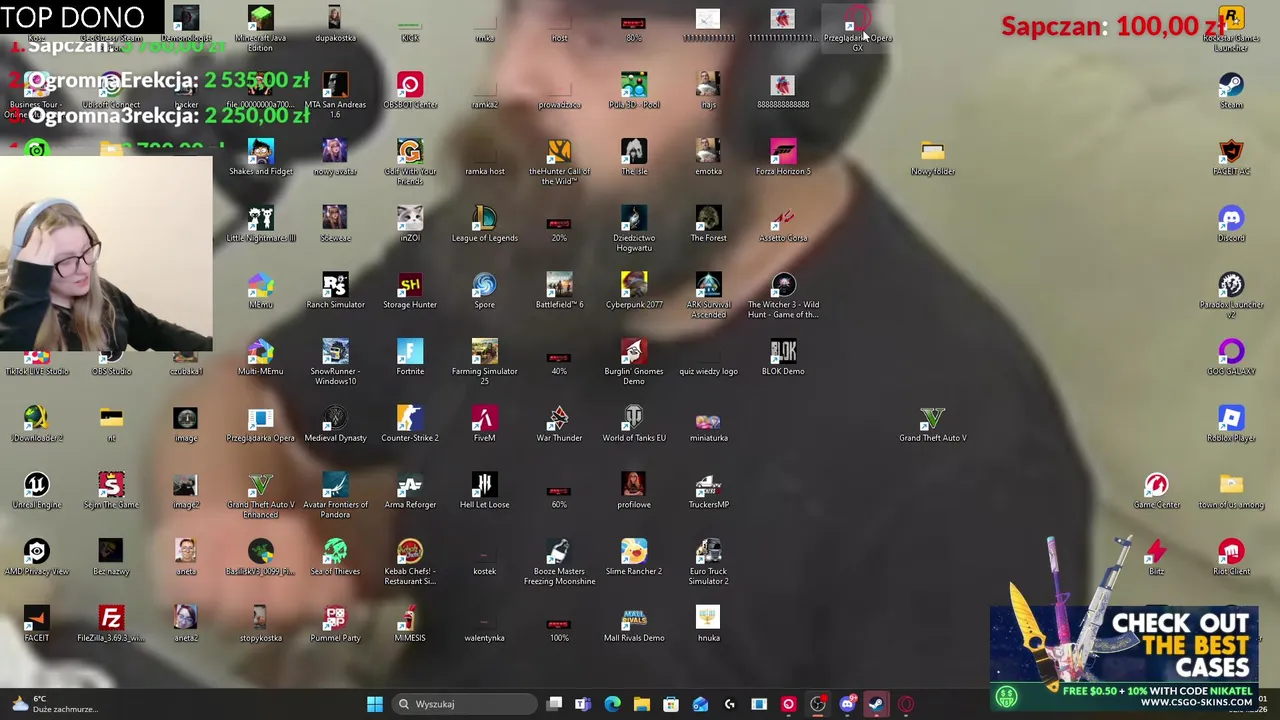Open World of Tanks EU shortcut
The height and width of the screenshot is (720, 1280).
point(634,424)
